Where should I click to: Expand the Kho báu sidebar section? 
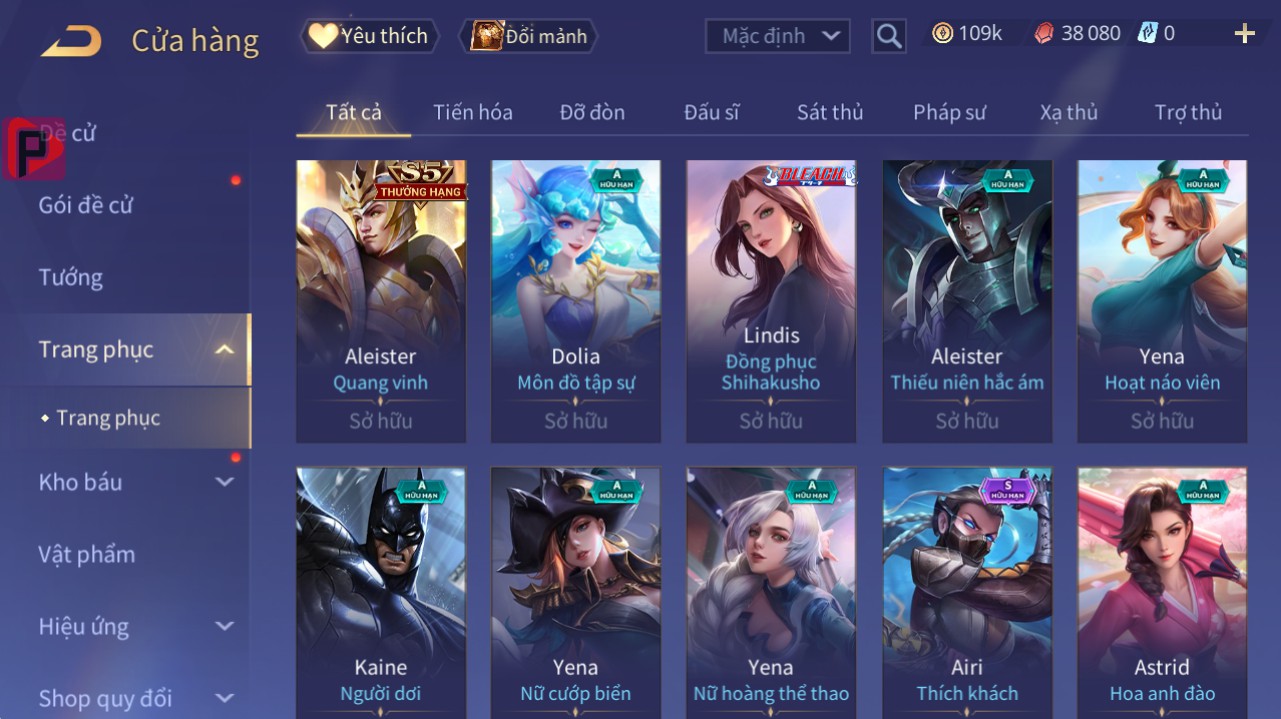coord(225,482)
